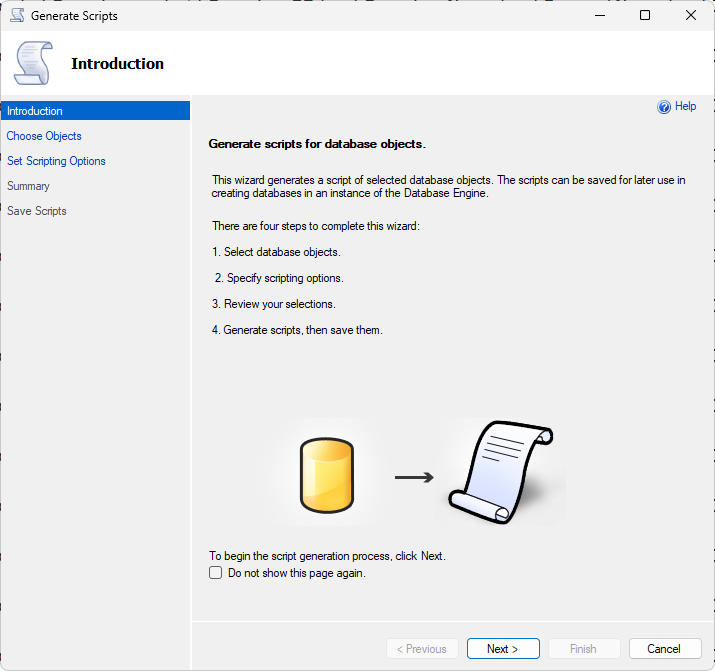
Task: Go to the Choose Objects step
Action: click(44, 136)
